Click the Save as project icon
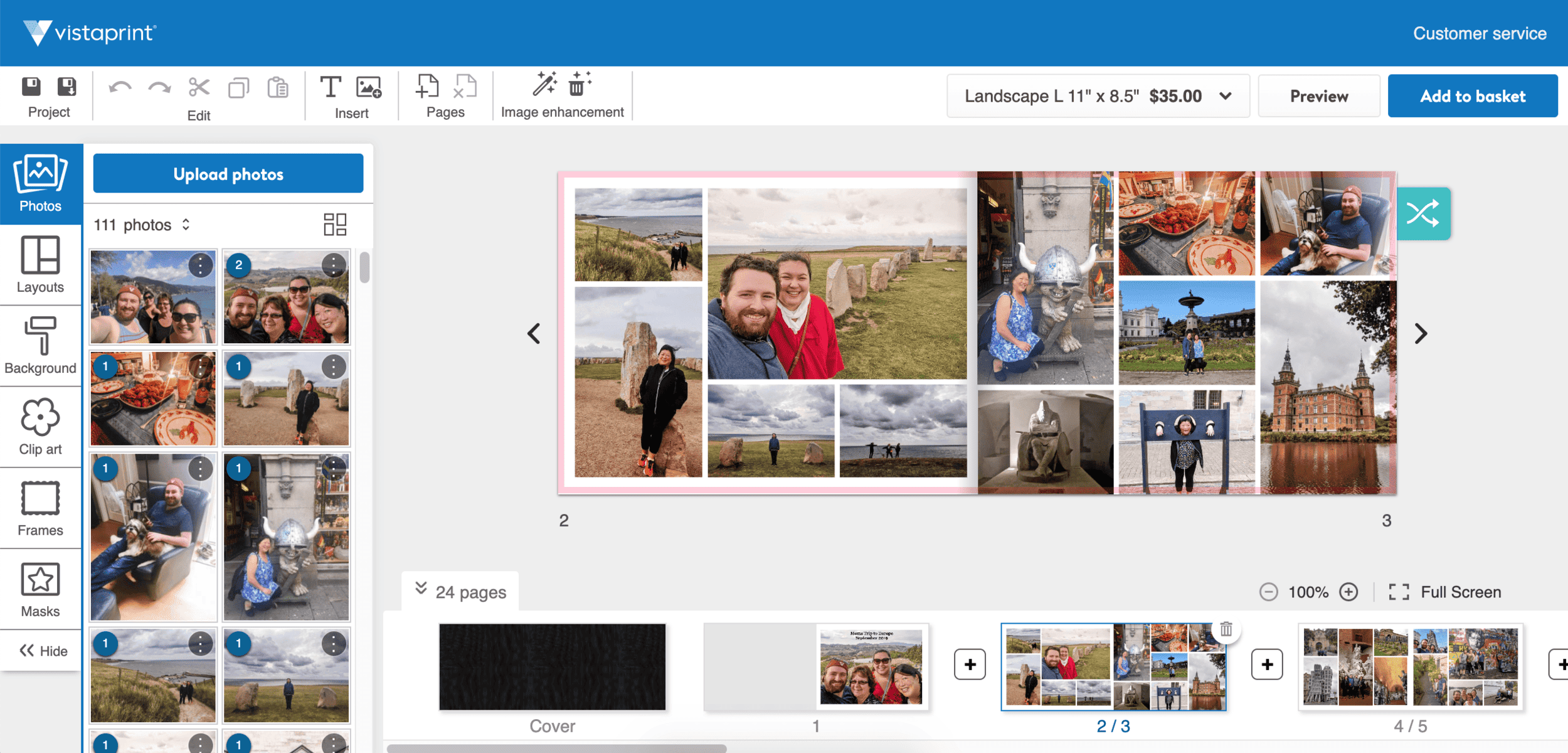This screenshot has width=1568, height=753. click(66, 87)
